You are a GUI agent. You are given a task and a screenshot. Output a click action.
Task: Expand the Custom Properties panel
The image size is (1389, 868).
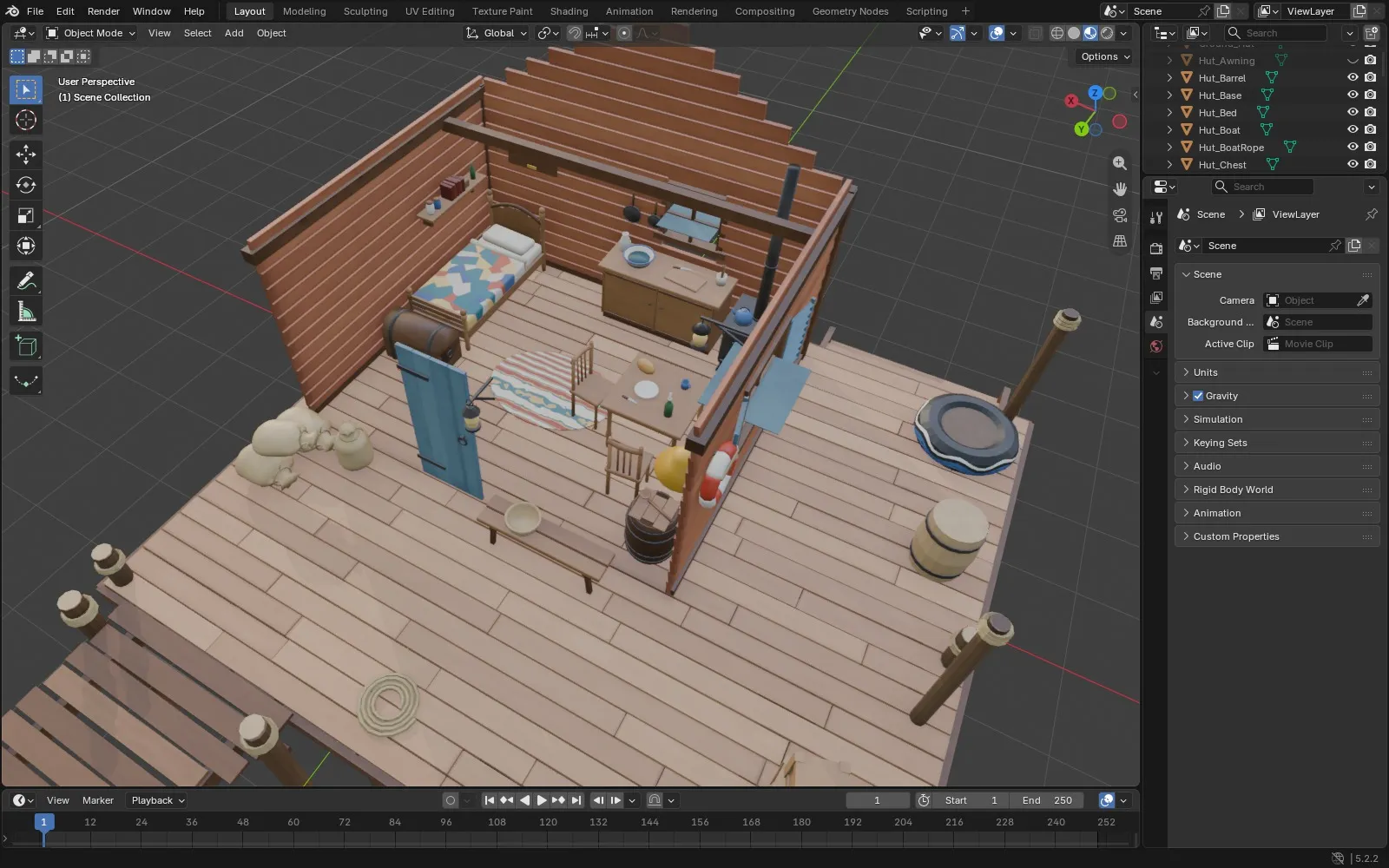click(x=1276, y=536)
